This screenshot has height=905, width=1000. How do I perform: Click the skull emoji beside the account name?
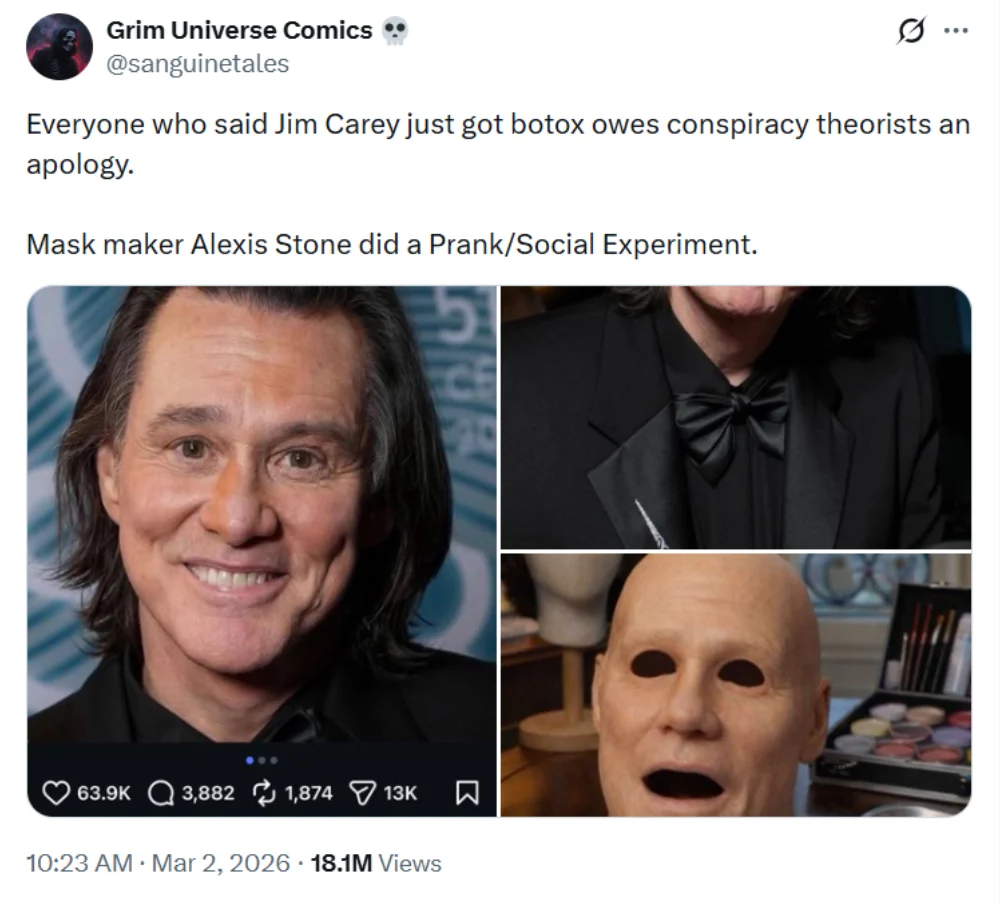point(395,31)
